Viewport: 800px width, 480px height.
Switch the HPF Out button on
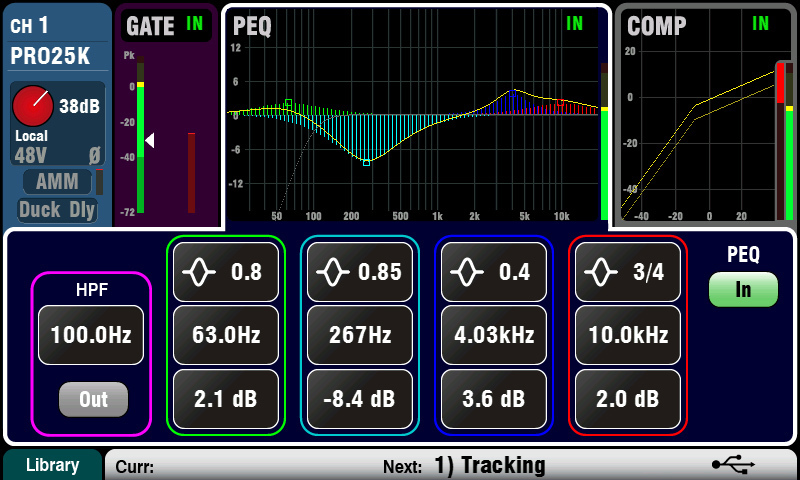[x=92, y=399]
